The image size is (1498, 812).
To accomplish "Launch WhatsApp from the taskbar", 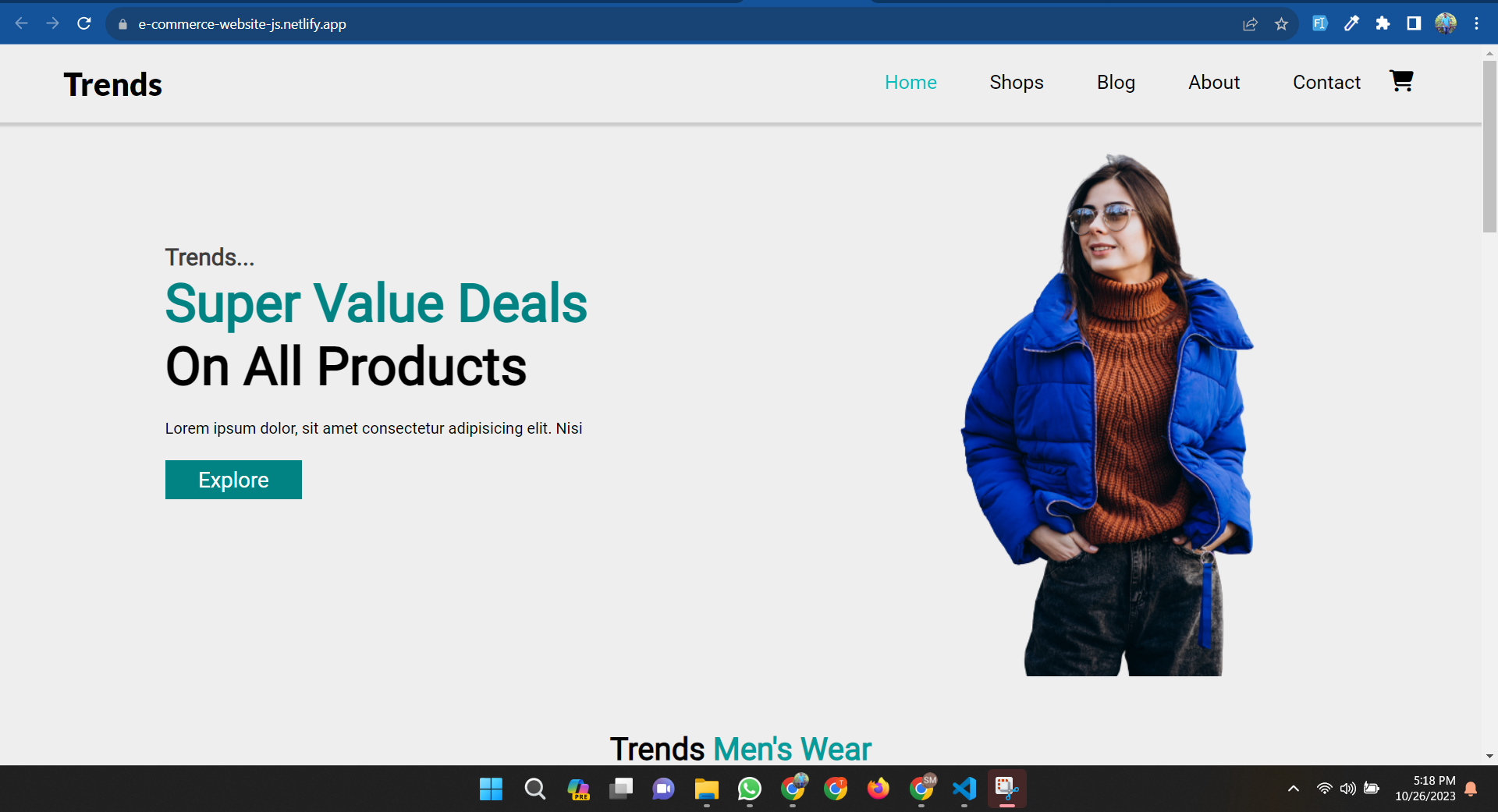I will point(749,789).
